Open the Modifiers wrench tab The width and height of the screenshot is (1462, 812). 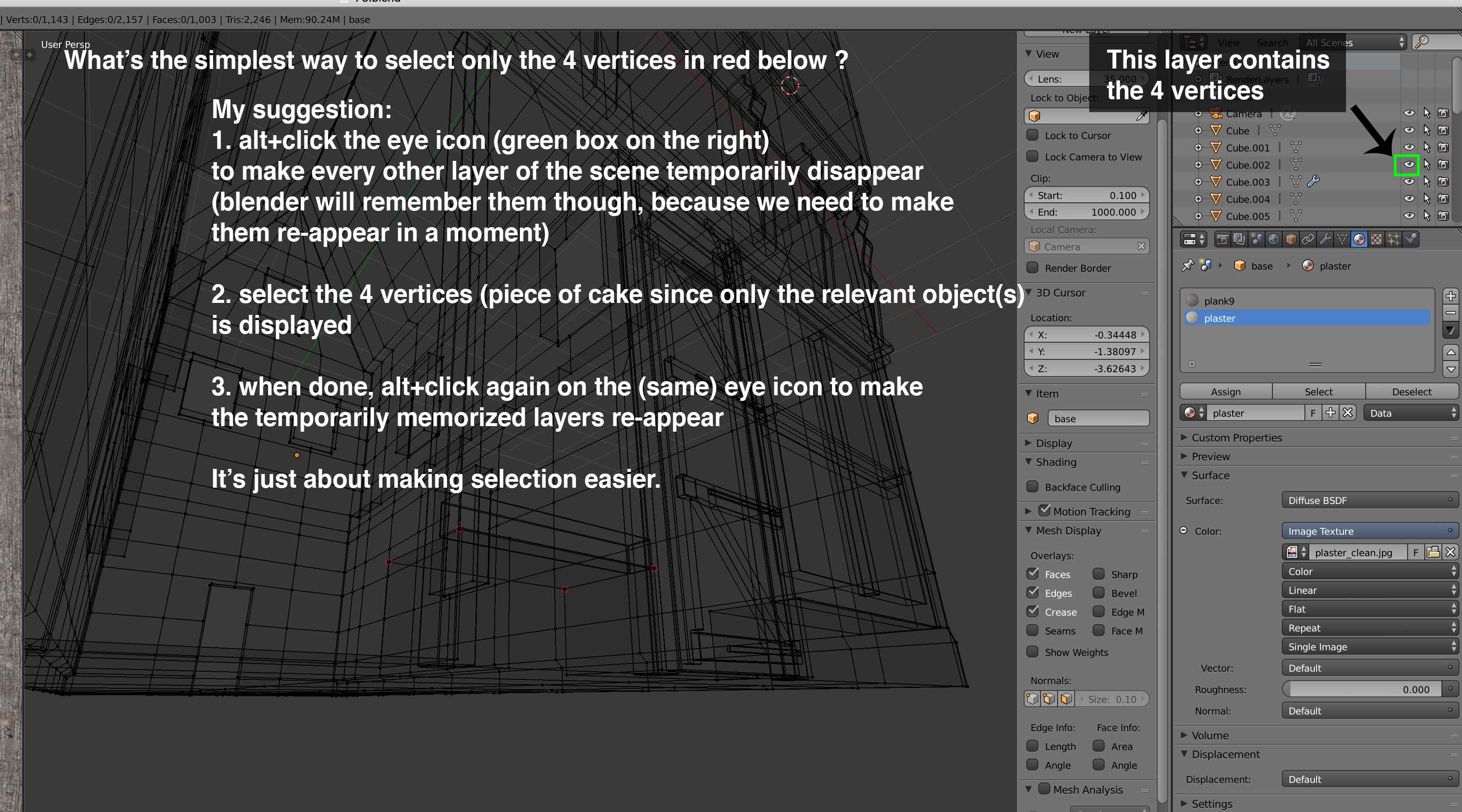coord(1325,240)
